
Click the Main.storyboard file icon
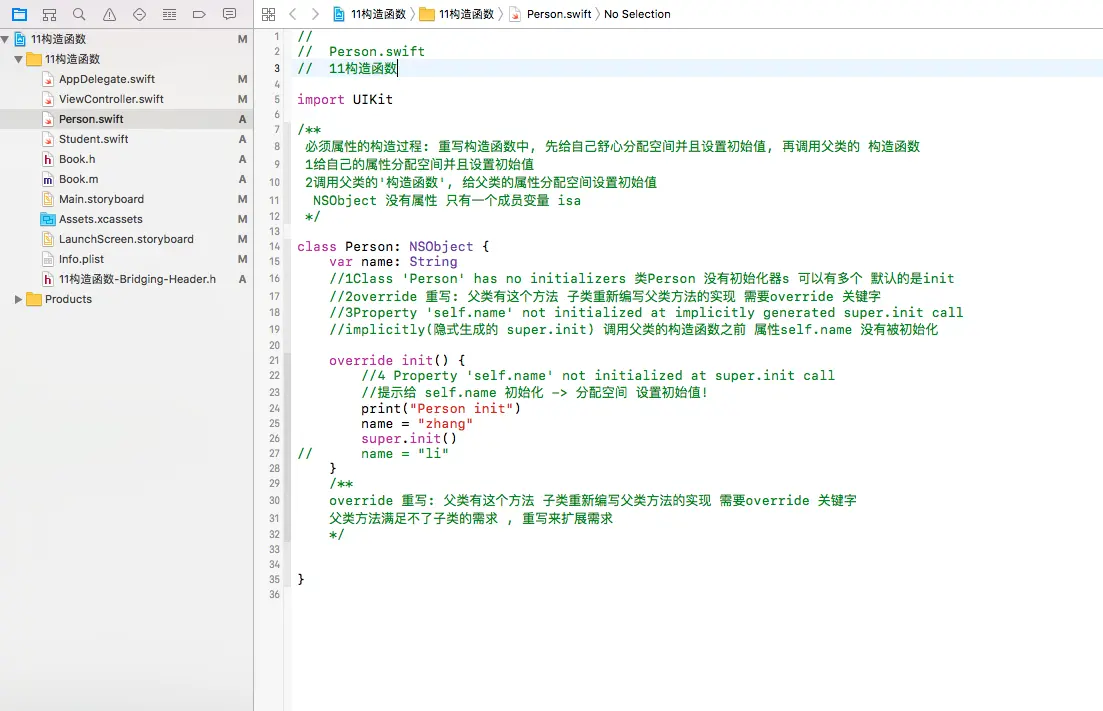click(48, 199)
